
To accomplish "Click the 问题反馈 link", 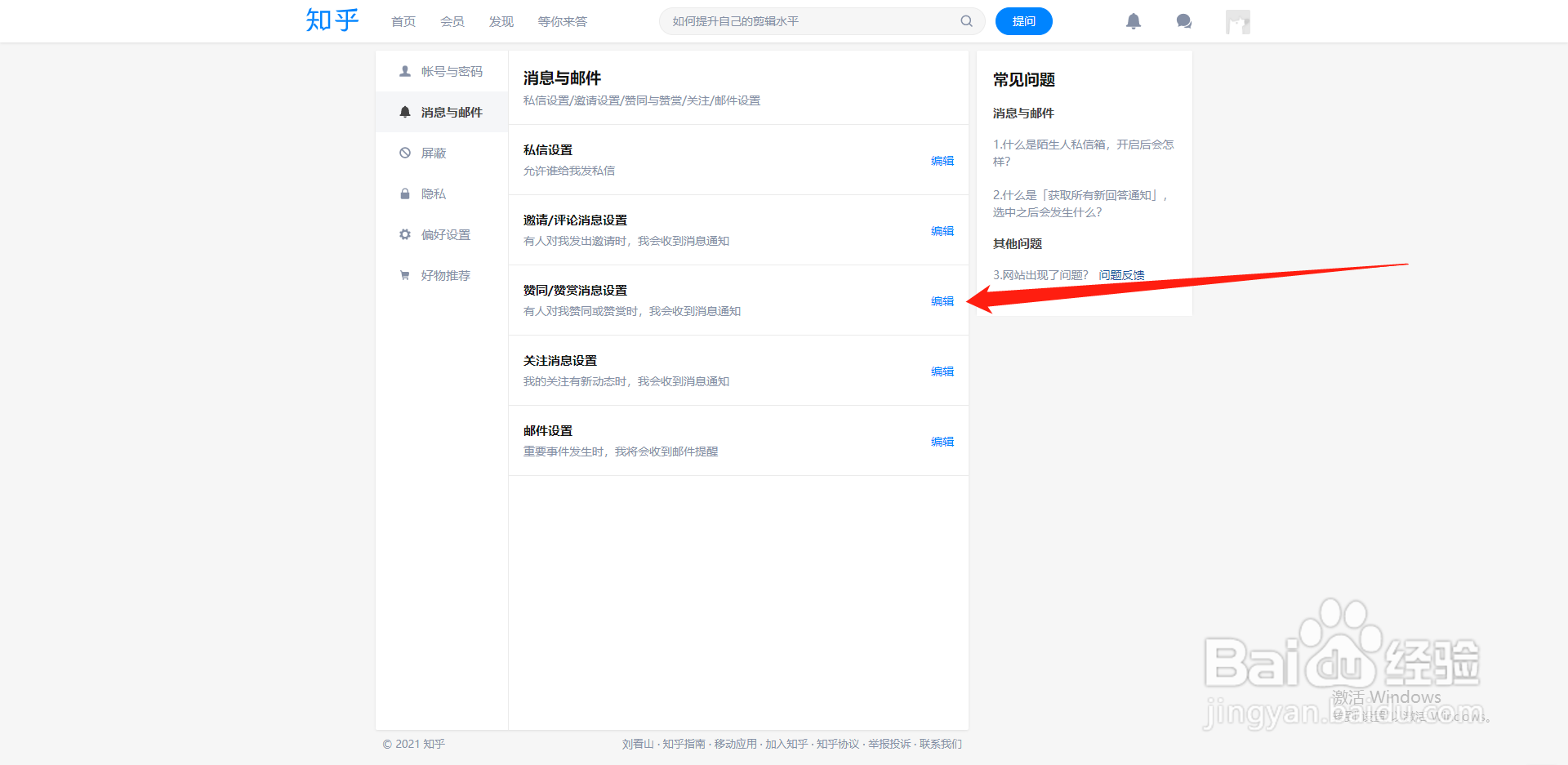I will pos(1122,274).
